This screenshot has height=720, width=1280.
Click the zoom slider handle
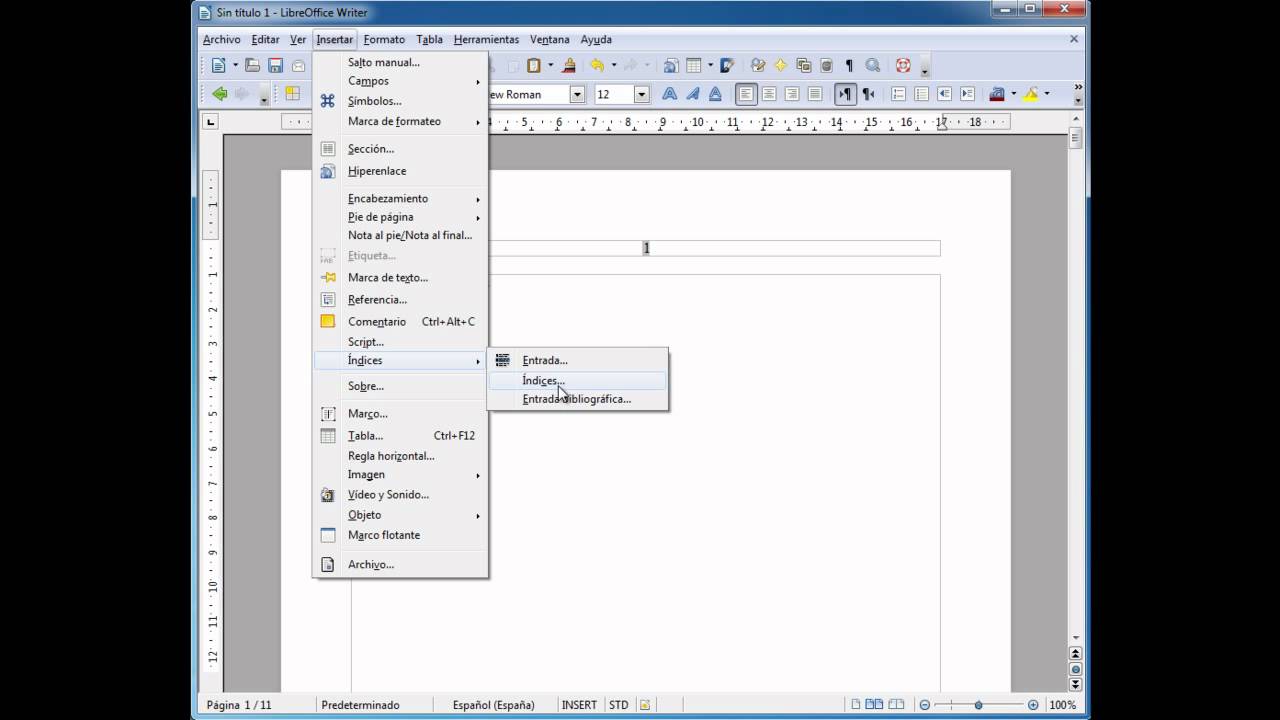(x=978, y=705)
